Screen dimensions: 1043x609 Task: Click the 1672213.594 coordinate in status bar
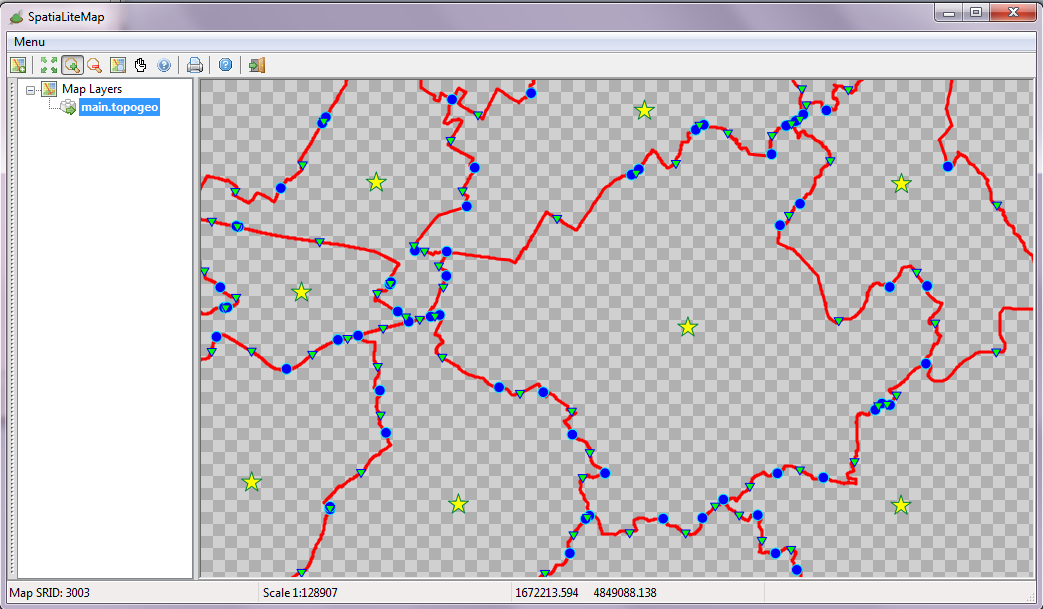[x=547, y=592]
